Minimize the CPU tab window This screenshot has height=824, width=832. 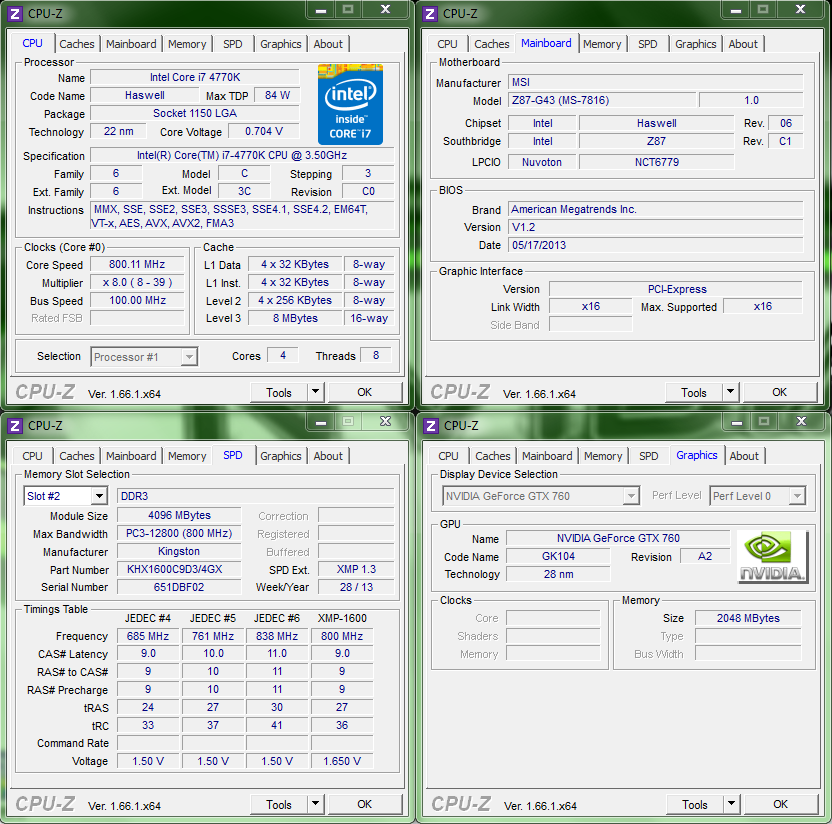pyautogui.click(x=321, y=11)
